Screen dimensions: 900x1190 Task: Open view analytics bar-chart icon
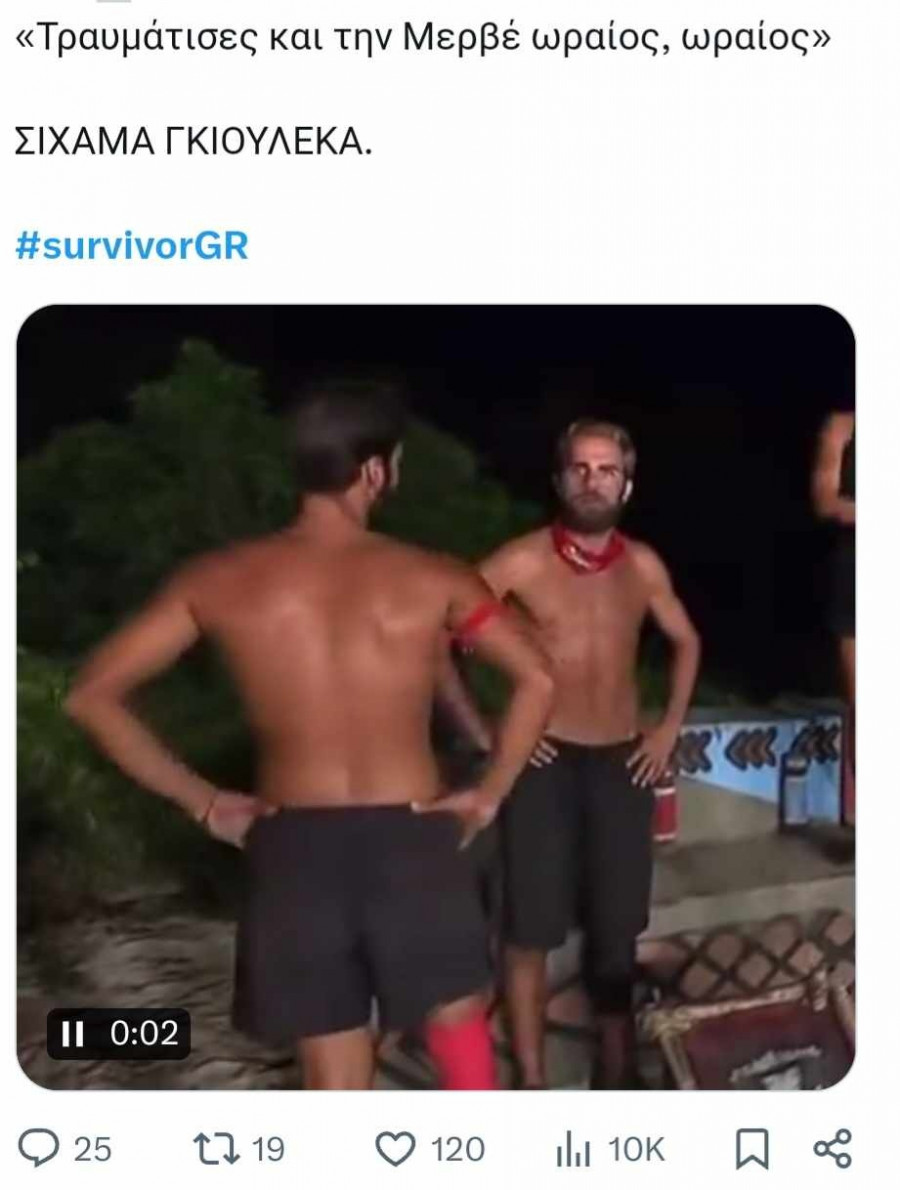click(x=573, y=1150)
